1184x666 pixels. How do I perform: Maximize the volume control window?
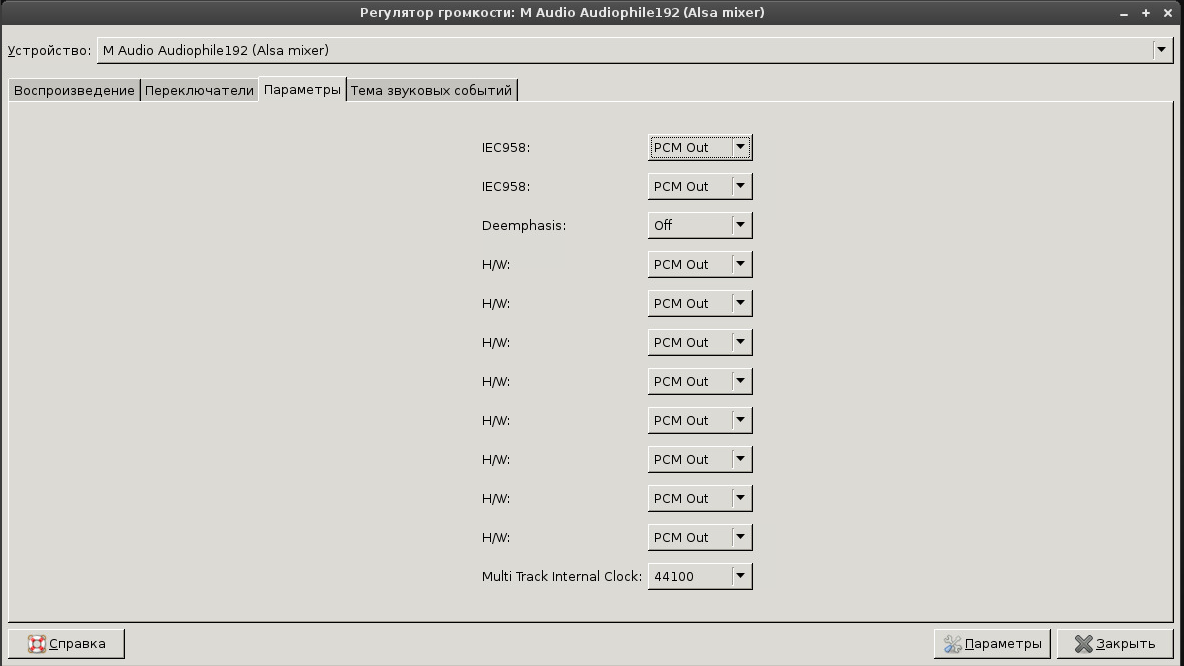(1145, 13)
